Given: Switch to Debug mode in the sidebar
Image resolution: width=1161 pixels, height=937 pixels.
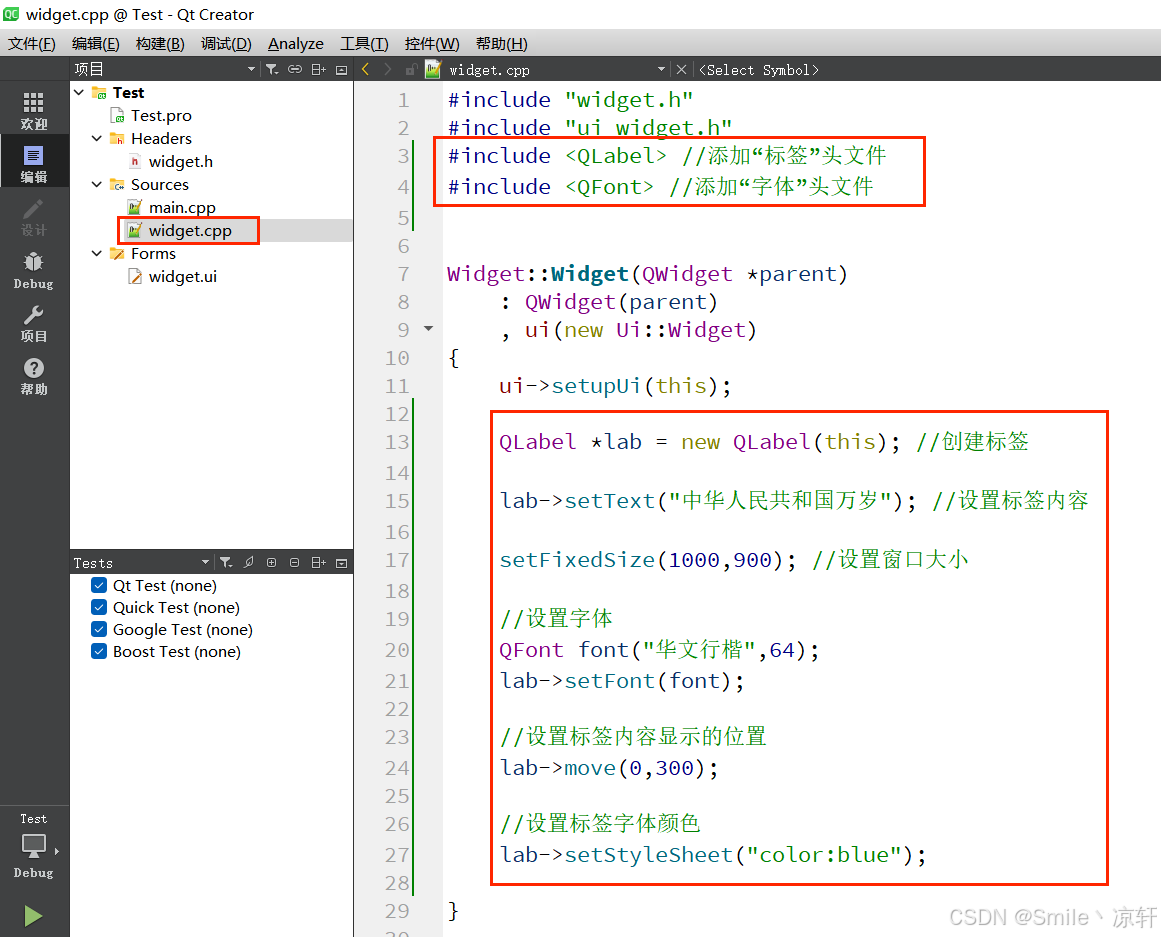Looking at the screenshot, I should point(33,270).
